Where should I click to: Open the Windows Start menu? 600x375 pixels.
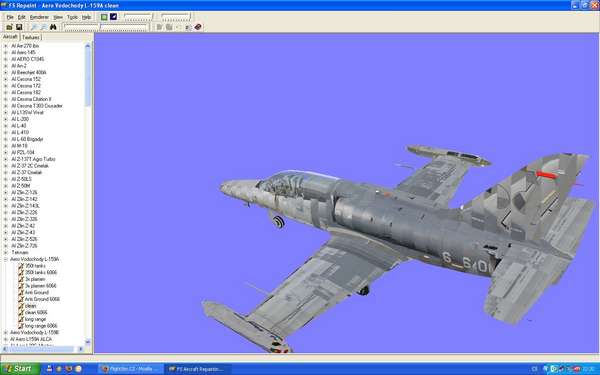tap(20, 369)
